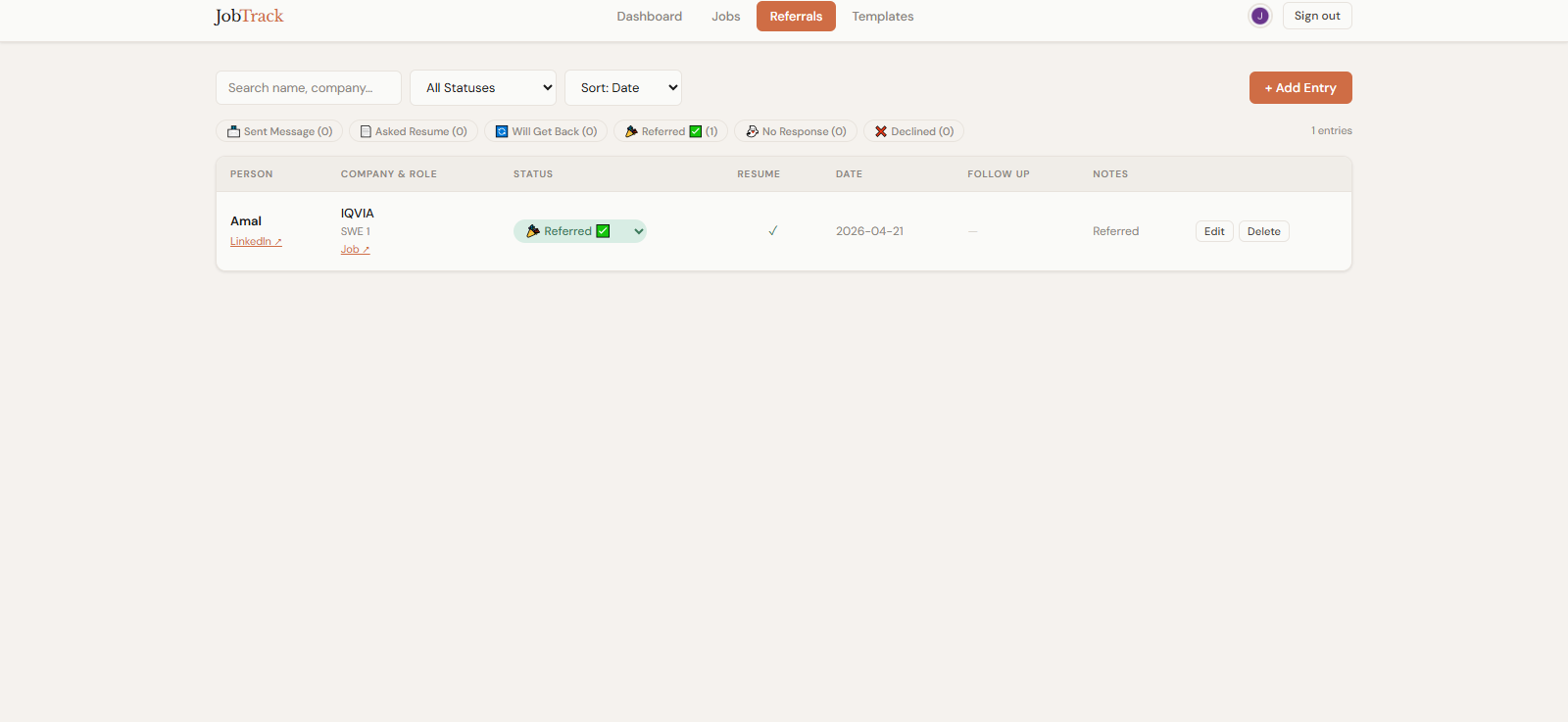Click the date 2026-04-21
The height and width of the screenshot is (722, 1568).
coord(869,231)
